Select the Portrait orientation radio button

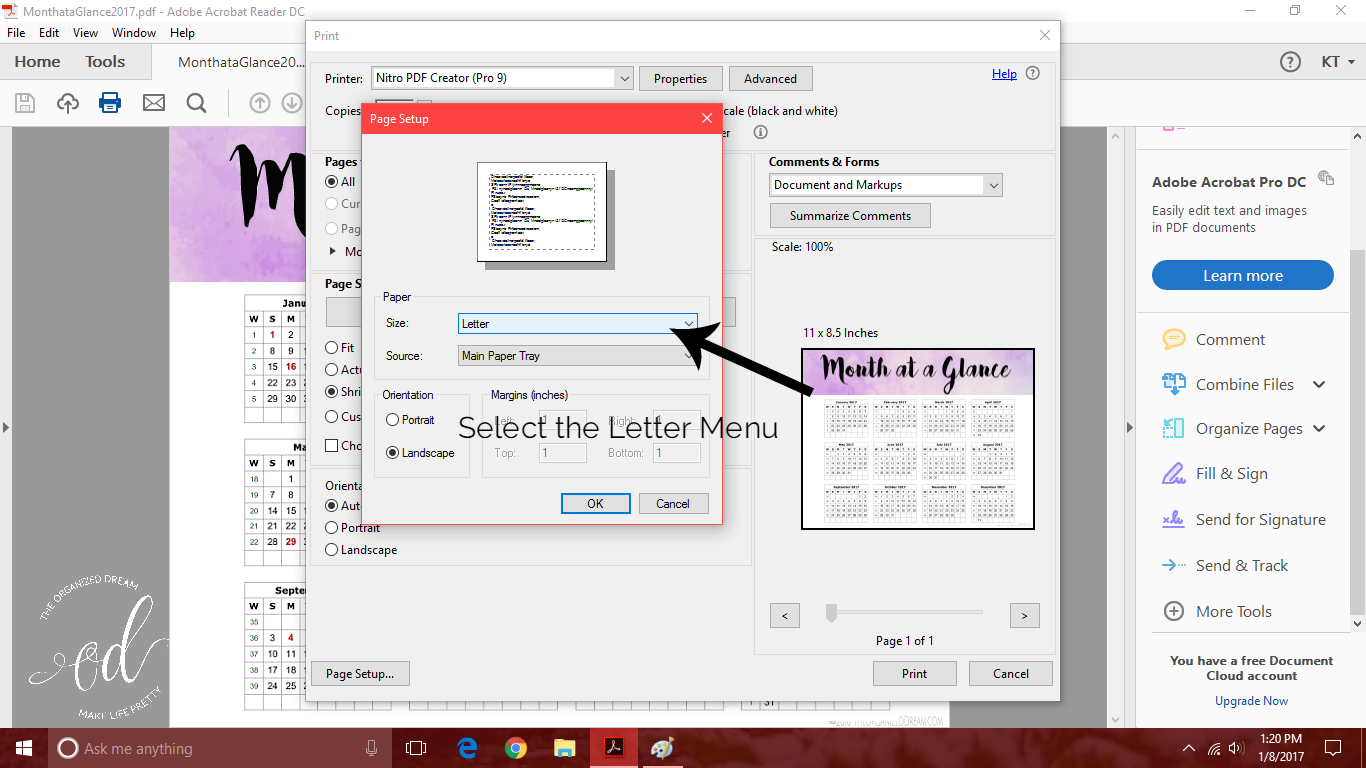(393, 420)
